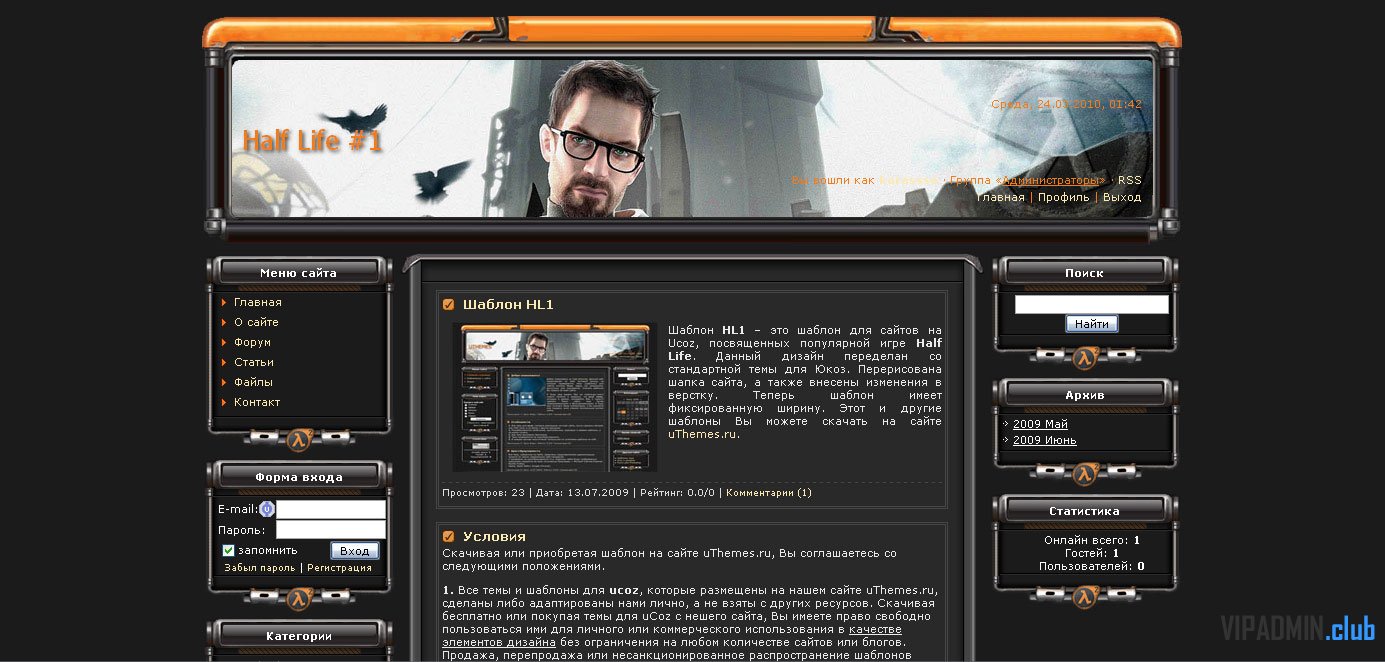This screenshot has width=1385, height=662.
Task: Click the orange arrow bullet beside Главная menu item
Action: 224,302
